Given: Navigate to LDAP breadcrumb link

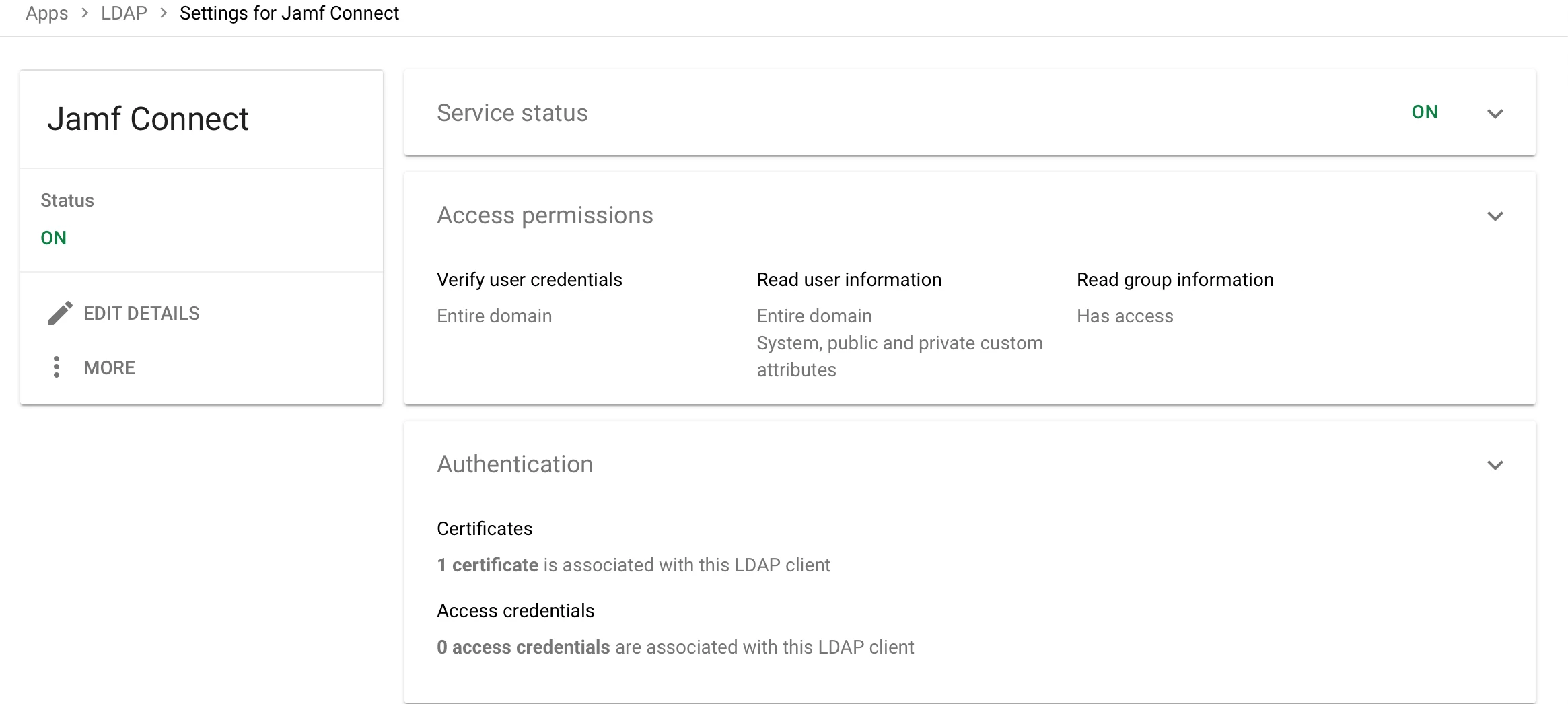Looking at the screenshot, I should 124,13.
